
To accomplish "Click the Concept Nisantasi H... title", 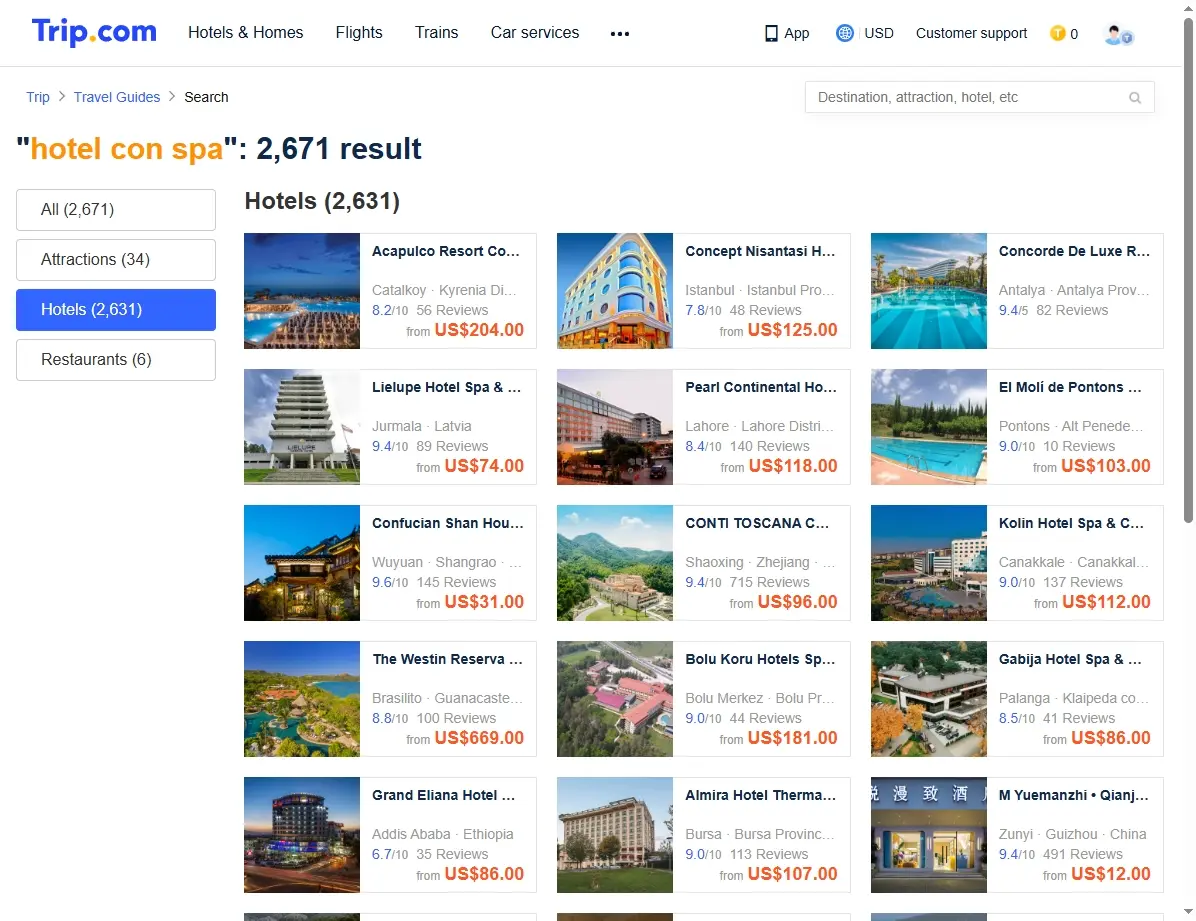I will click(x=760, y=251).
